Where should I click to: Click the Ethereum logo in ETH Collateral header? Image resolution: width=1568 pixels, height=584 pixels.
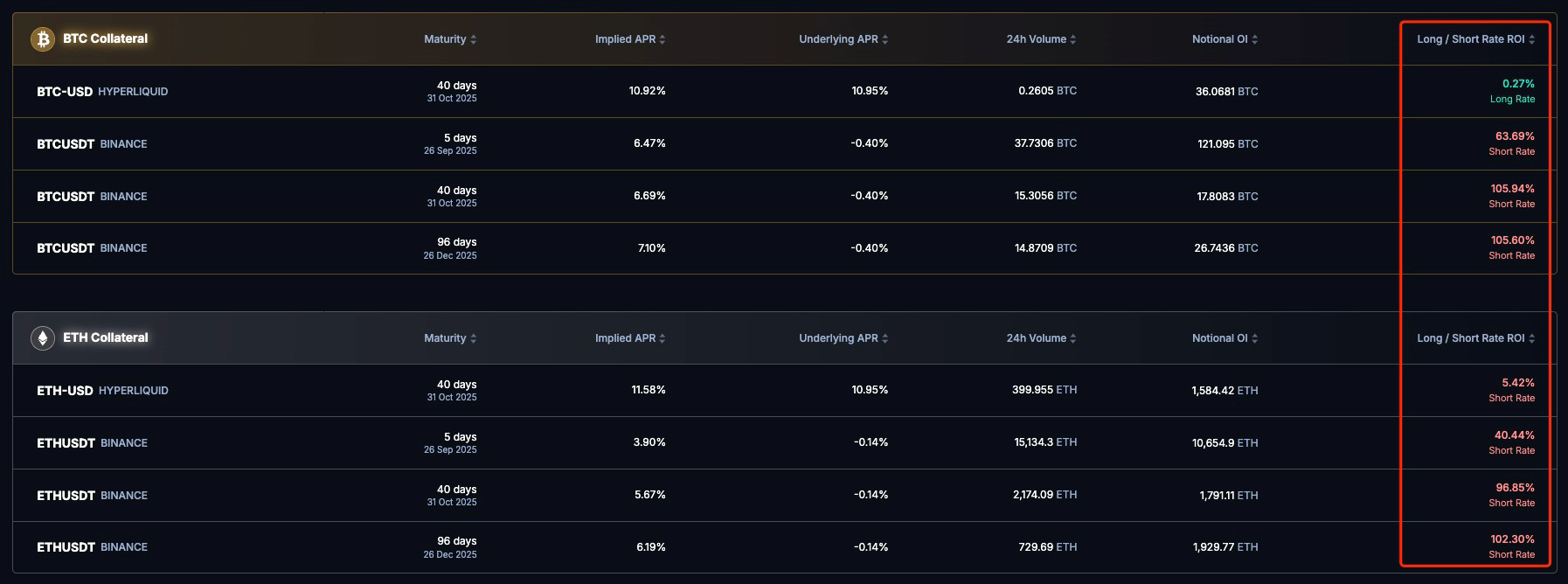tap(43, 338)
